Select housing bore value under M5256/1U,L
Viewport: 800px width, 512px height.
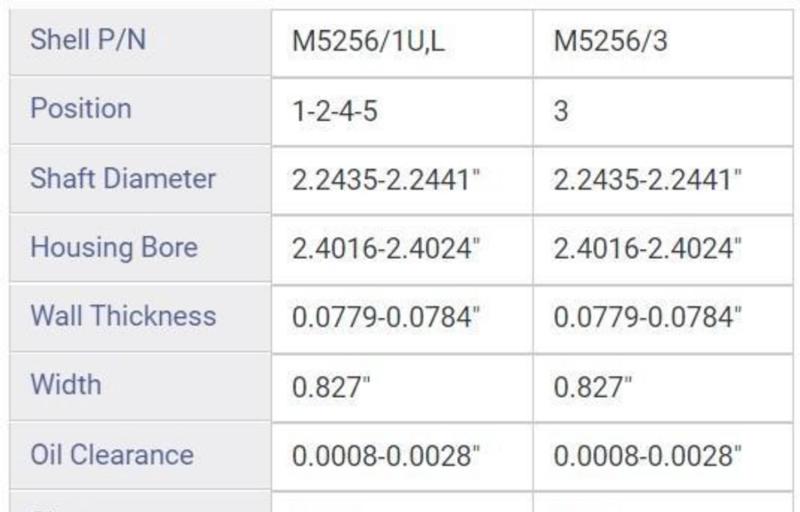[x=386, y=249]
